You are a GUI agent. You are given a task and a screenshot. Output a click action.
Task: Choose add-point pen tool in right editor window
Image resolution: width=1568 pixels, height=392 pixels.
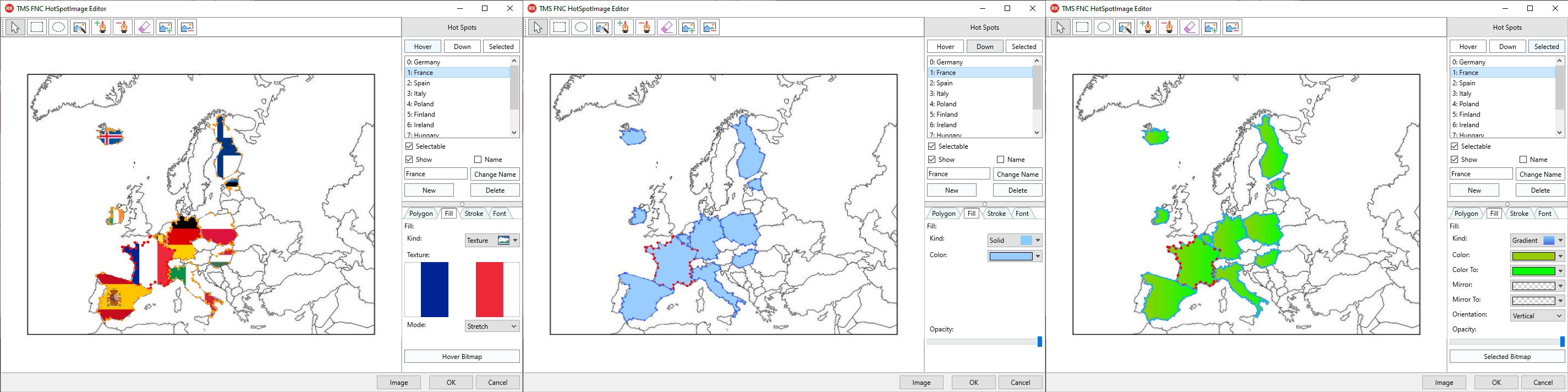pyautogui.click(x=1147, y=28)
